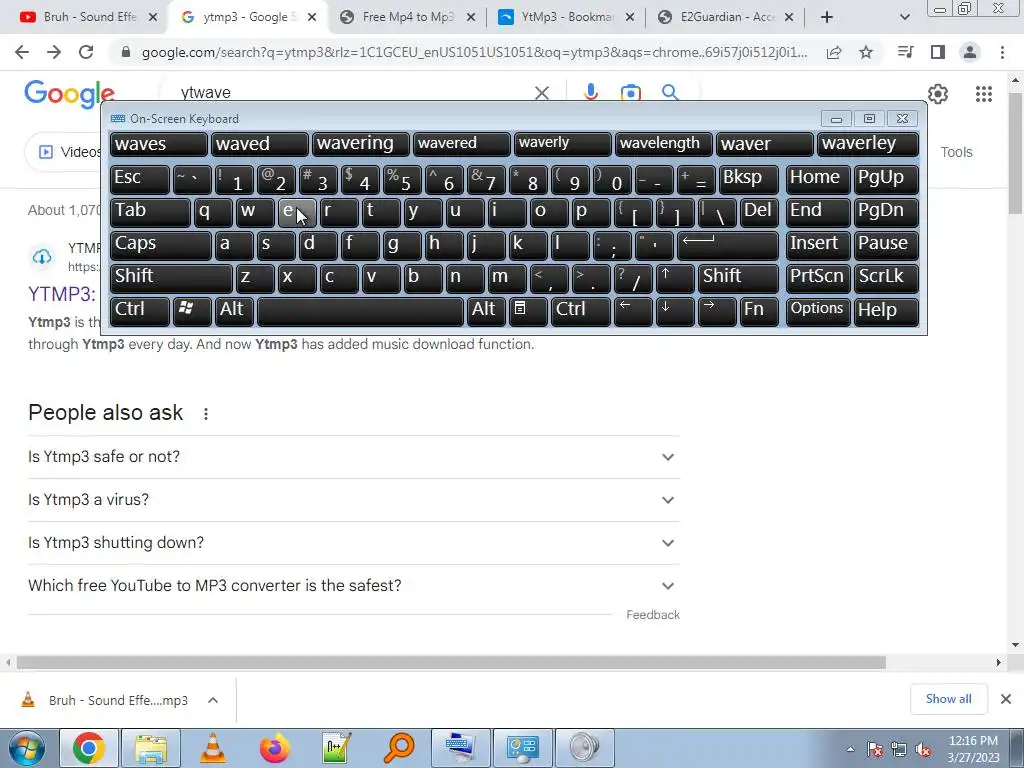Expand 'Is Ytmp3 safe or not?'

354,457
